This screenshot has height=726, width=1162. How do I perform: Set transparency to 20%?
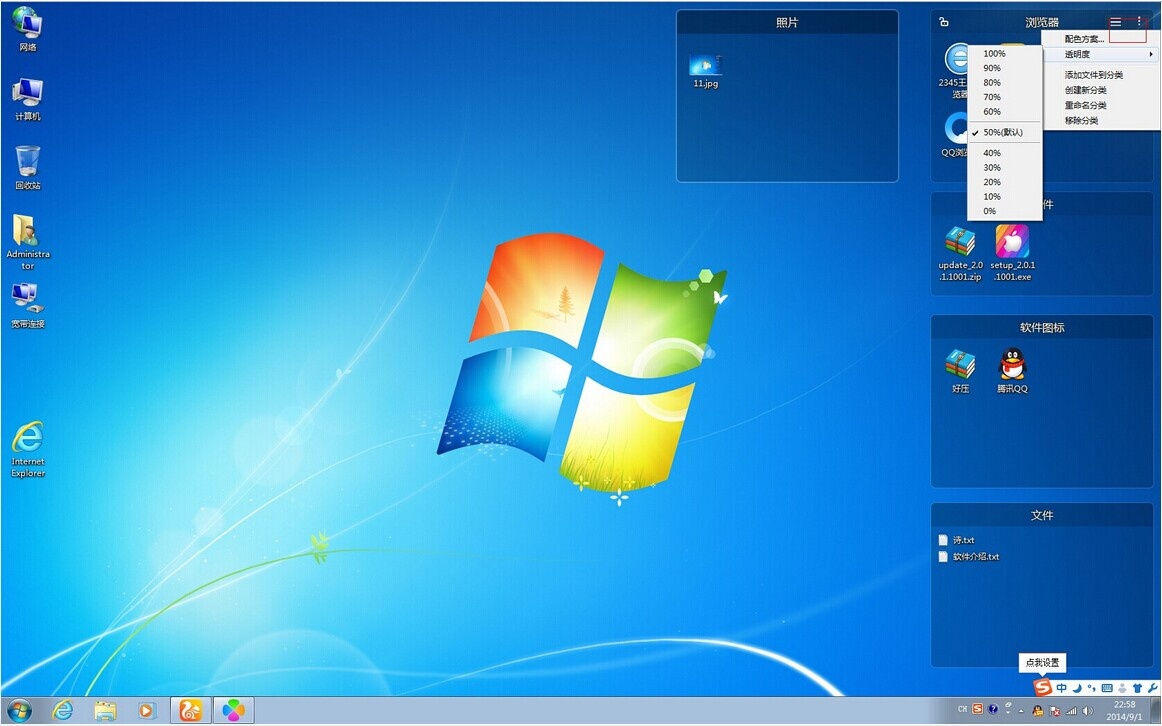[x=1005, y=182]
